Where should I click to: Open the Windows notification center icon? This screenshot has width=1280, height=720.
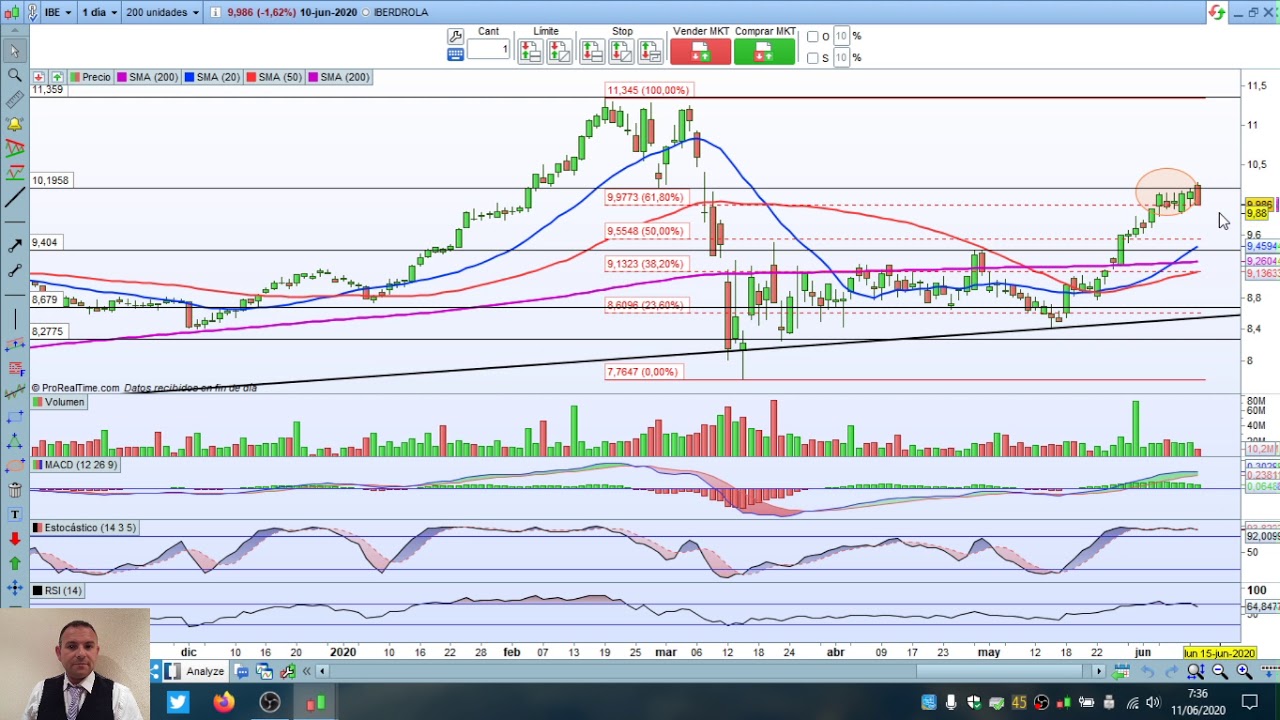(x=1249, y=702)
